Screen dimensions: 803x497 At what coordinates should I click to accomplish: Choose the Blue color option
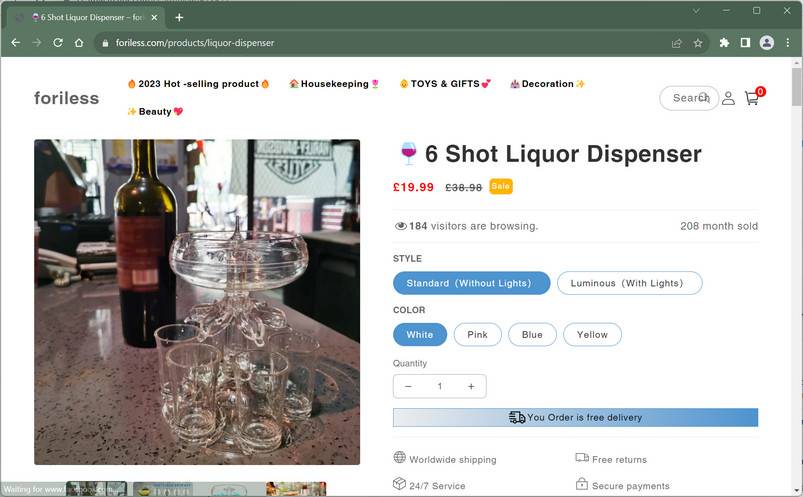(x=532, y=335)
